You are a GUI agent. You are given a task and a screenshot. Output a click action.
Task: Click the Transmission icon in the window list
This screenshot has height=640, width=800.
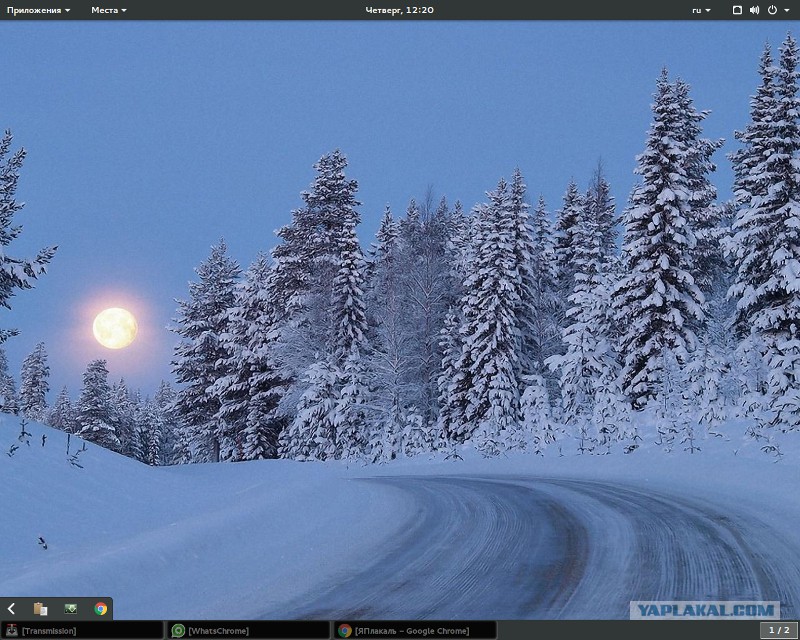[11, 631]
